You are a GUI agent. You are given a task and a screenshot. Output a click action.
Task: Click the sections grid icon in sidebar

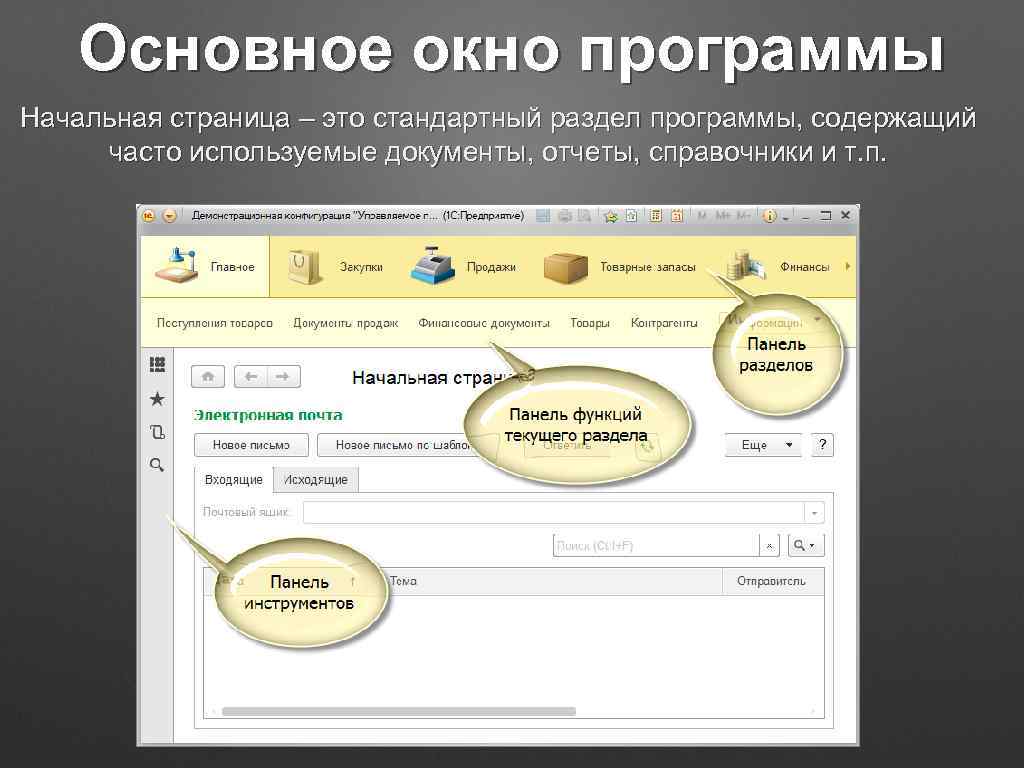[x=156, y=363]
